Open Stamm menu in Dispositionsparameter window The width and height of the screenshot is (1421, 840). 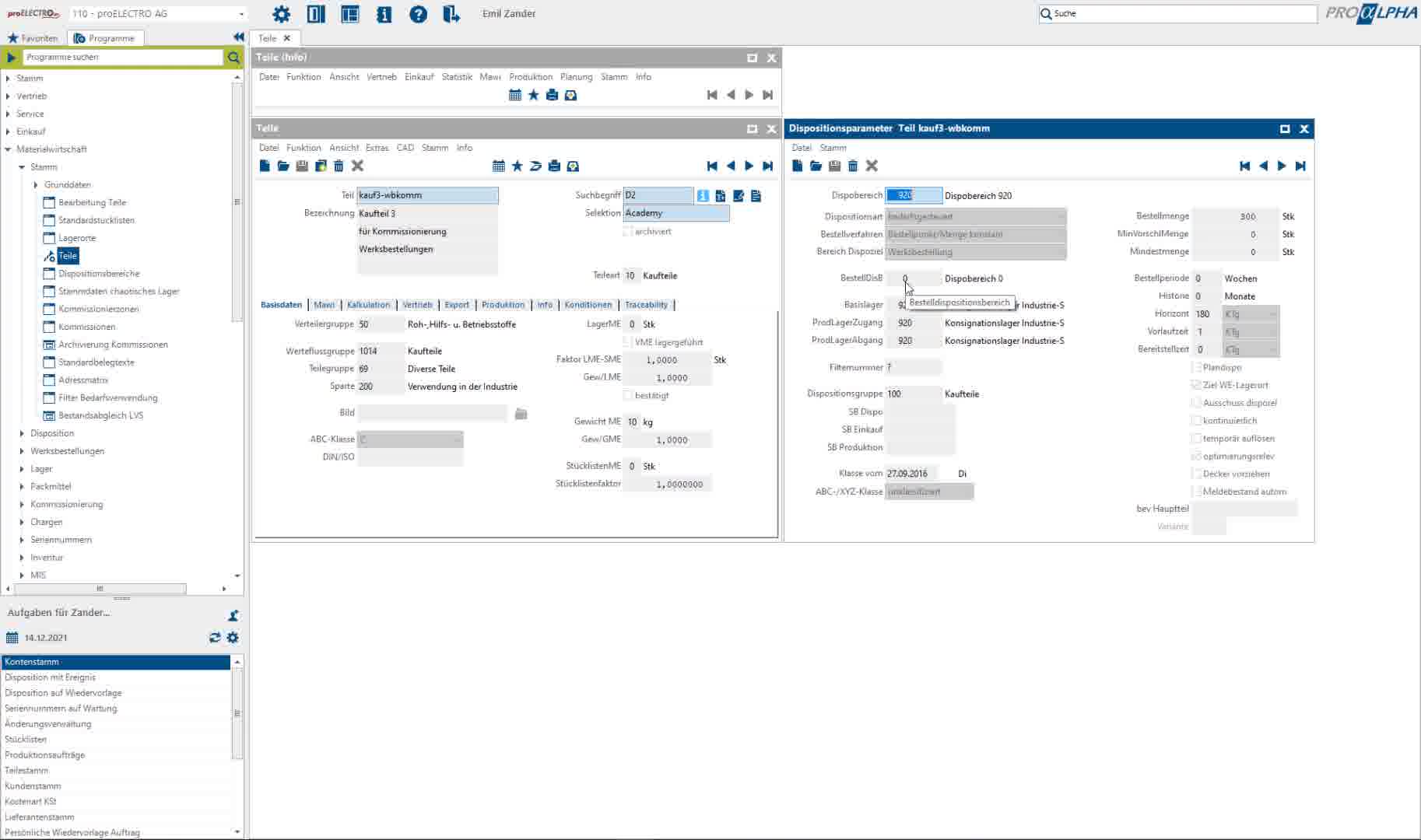coord(833,148)
